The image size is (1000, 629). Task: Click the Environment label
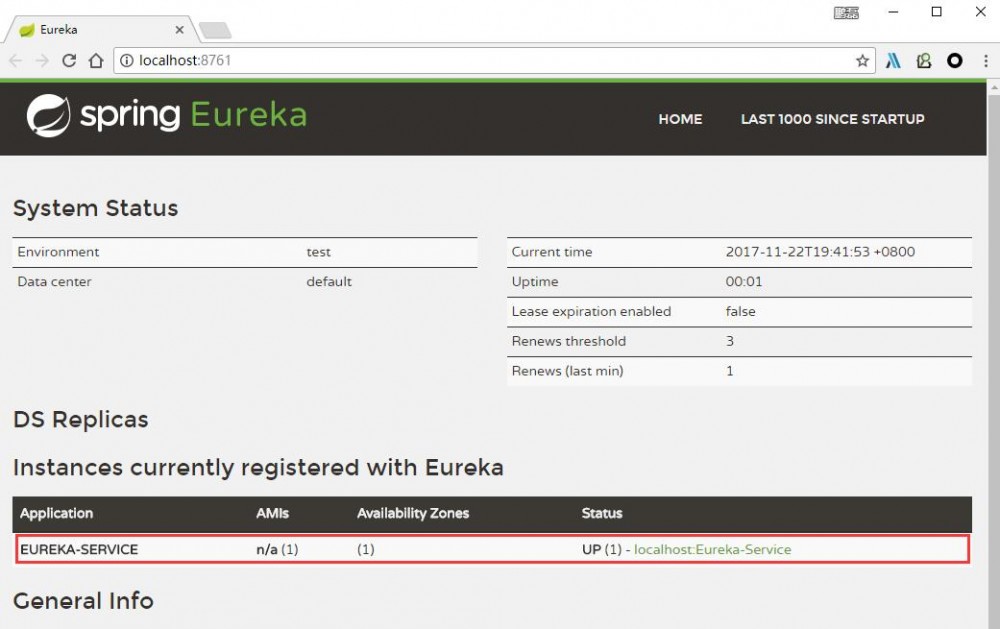point(58,252)
